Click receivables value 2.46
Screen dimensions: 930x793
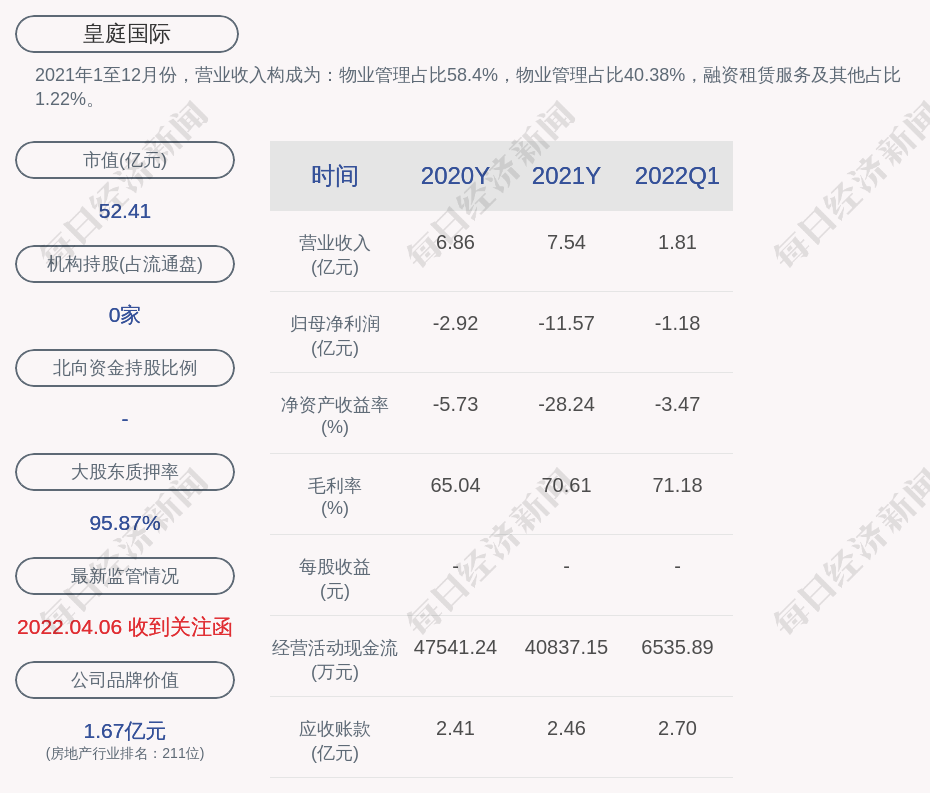(x=566, y=728)
